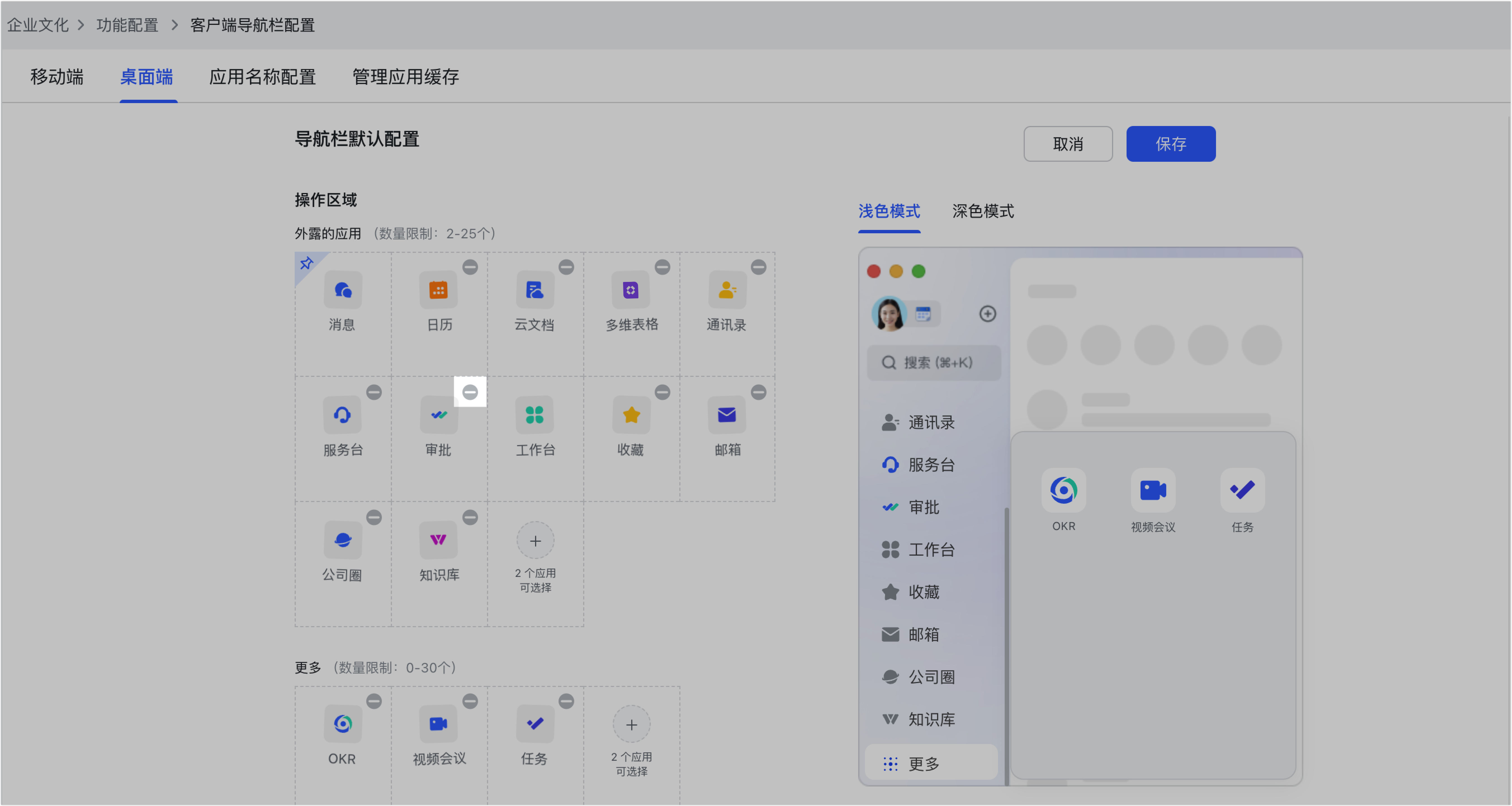This screenshot has width=1512, height=806.
Task: Click the 审批 app icon in grid
Action: point(439,415)
